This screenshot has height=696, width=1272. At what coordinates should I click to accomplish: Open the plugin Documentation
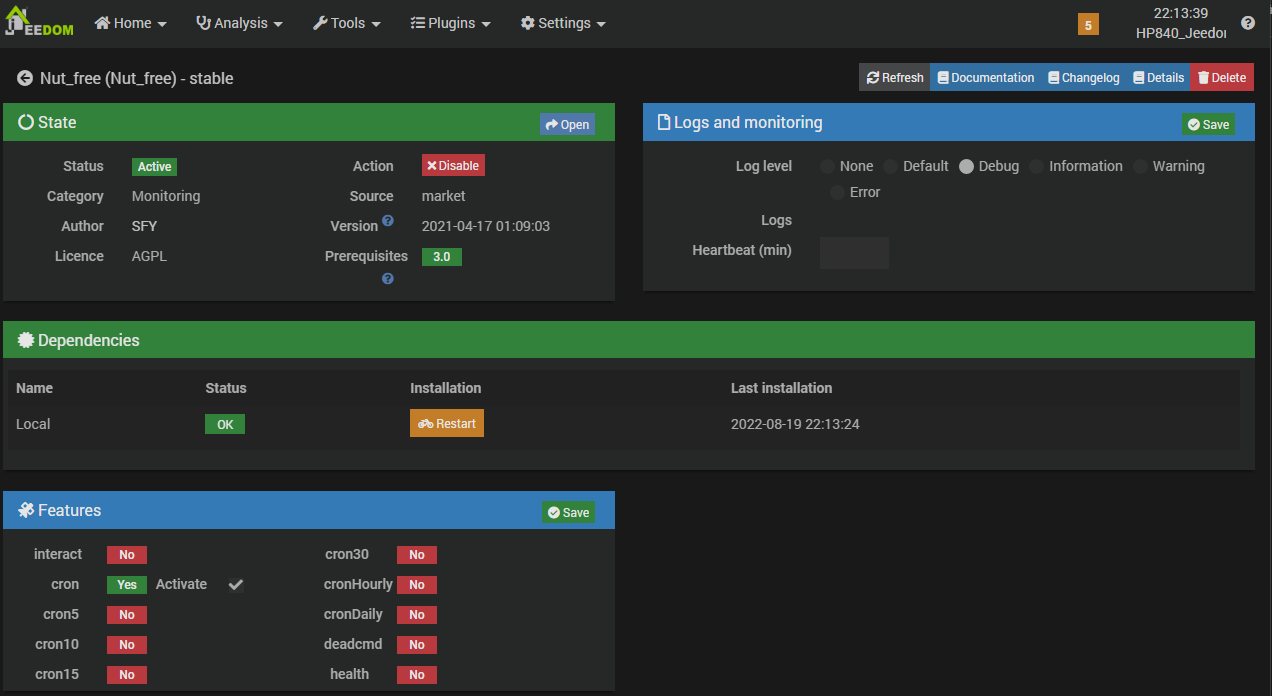(x=986, y=78)
